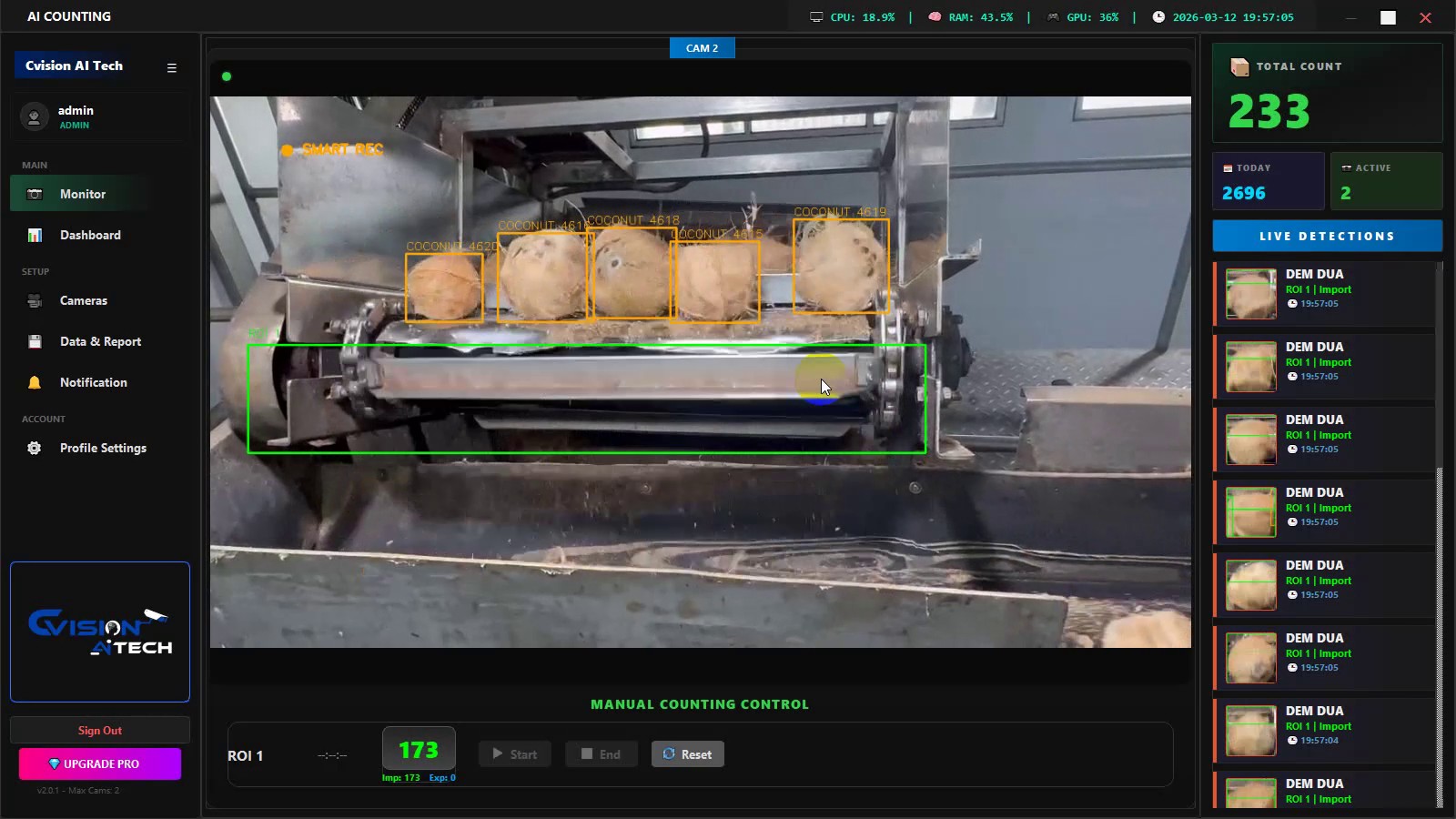
Task: Click the Upgrade Pro button
Action: [100, 763]
